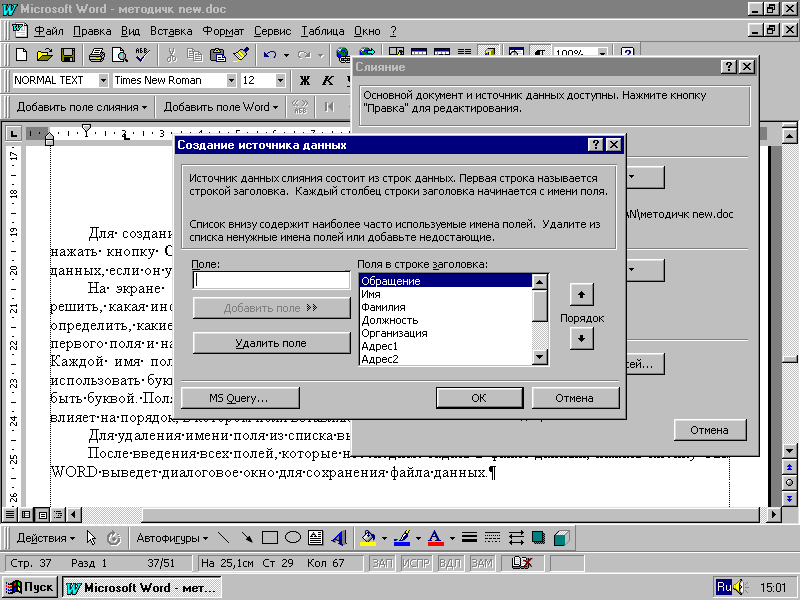Click the Open file folder icon

point(44,55)
